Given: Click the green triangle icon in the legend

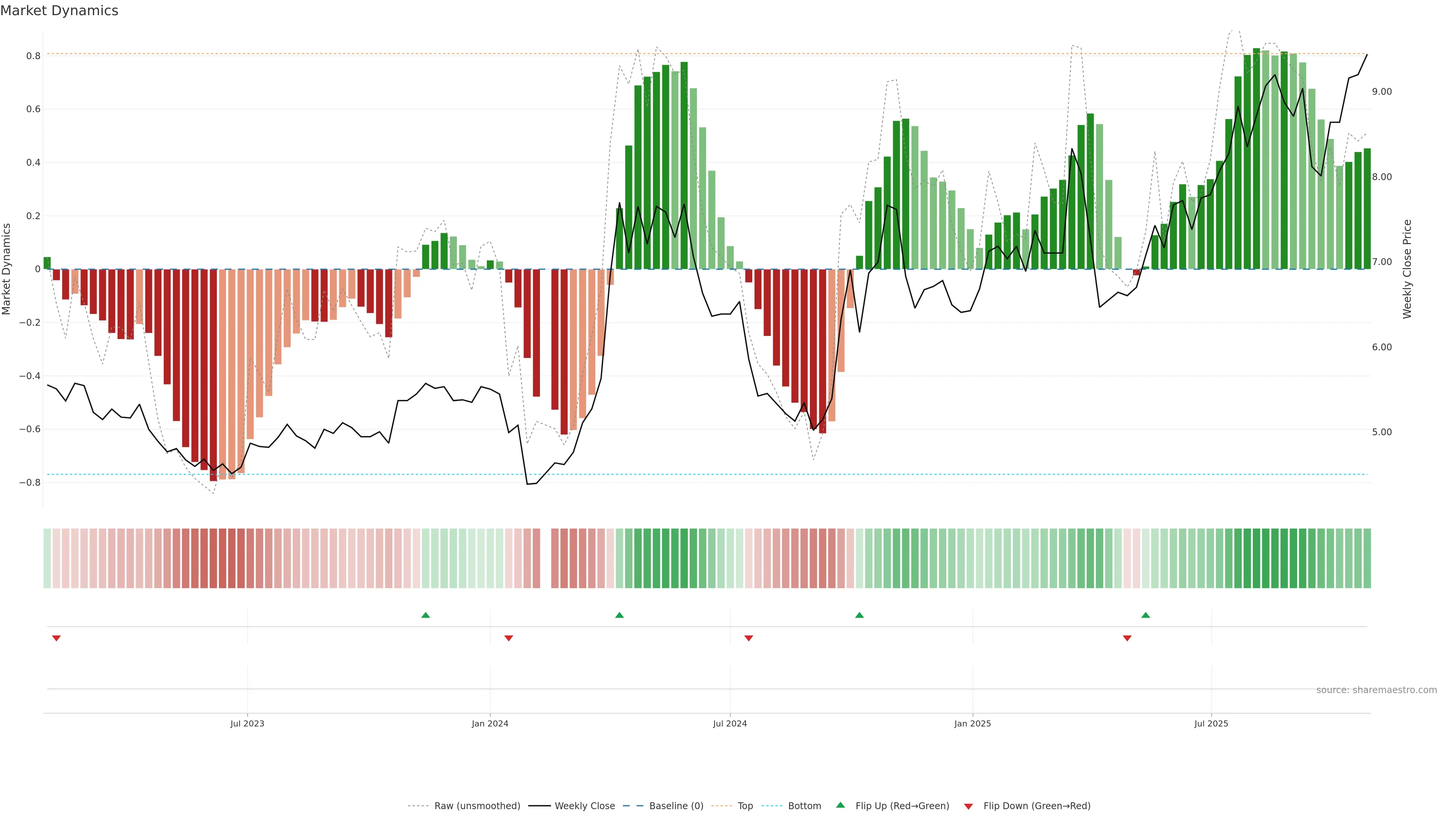Looking at the screenshot, I should click(x=840, y=805).
